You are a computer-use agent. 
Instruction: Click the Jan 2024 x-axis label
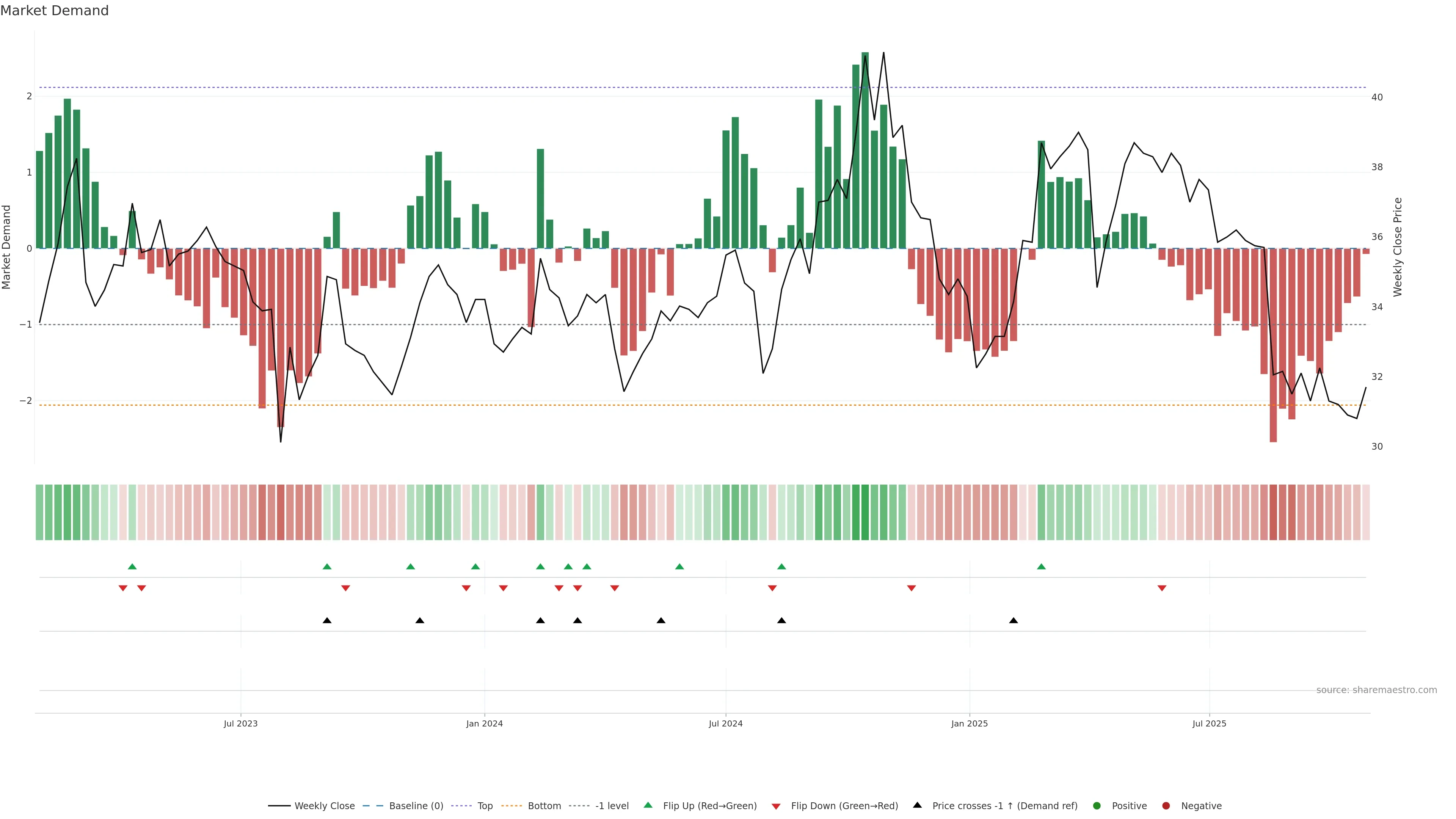[x=485, y=723]
